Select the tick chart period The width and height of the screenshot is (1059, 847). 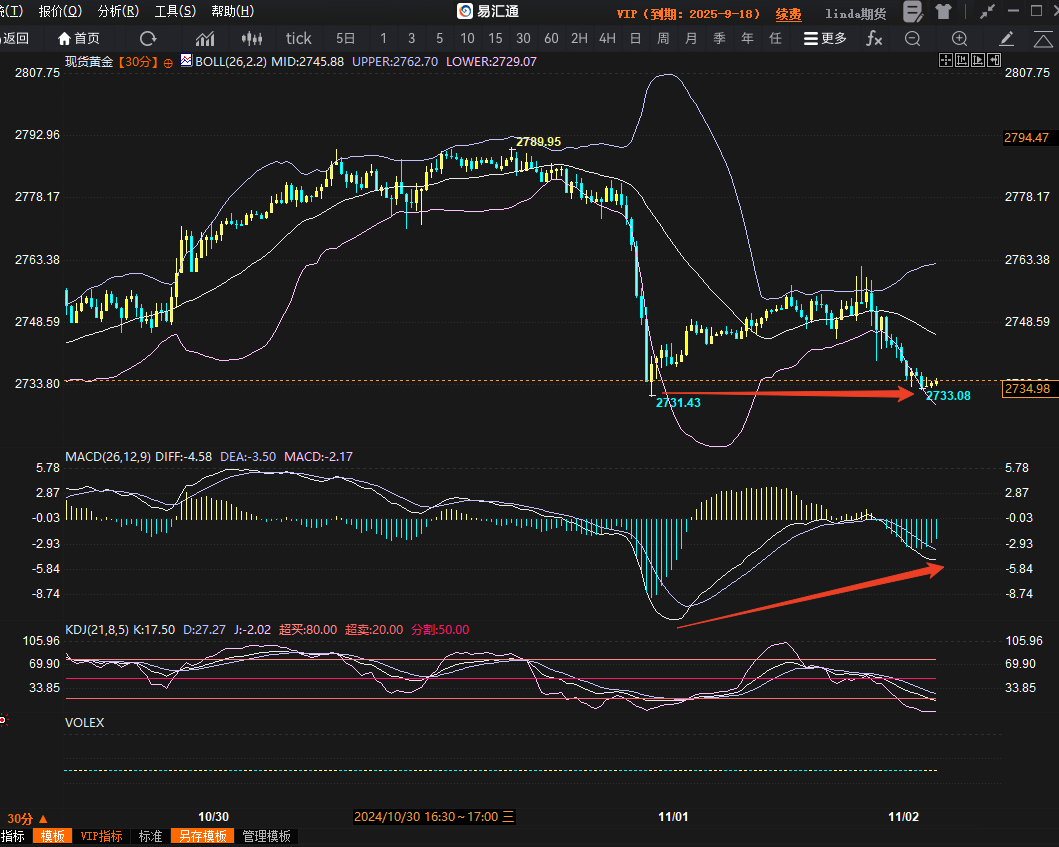tap(298, 39)
